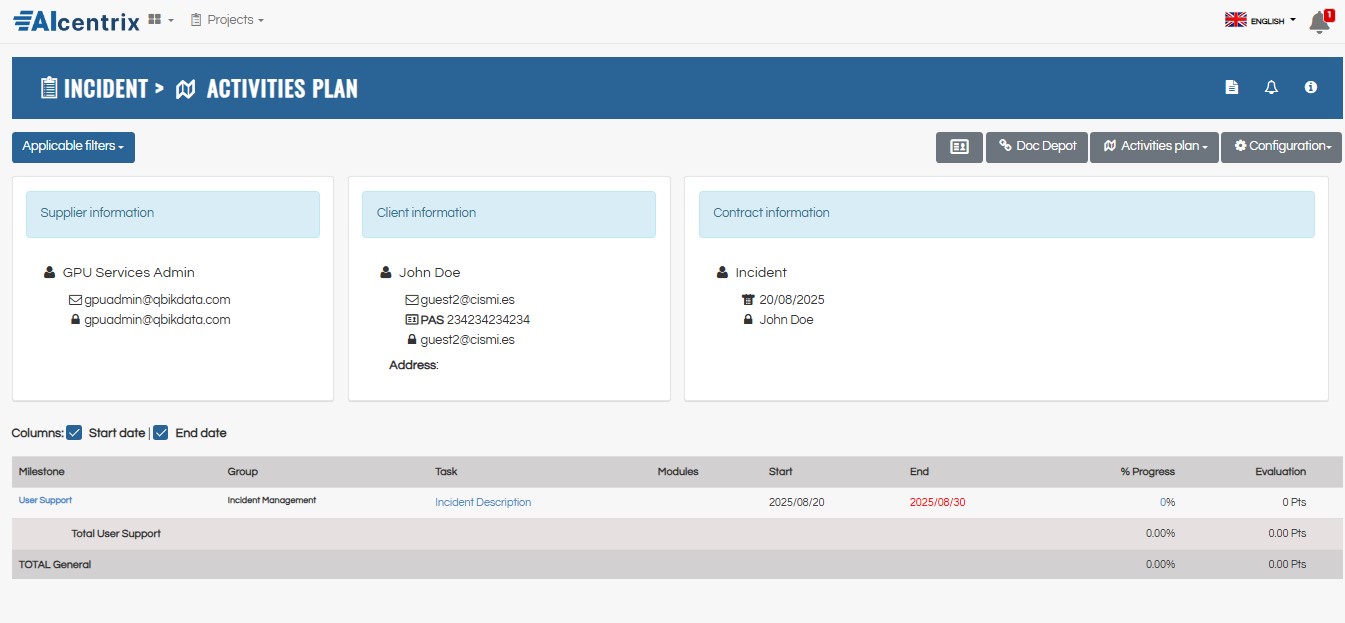The image size is (1345, 623).
Task: Open the ENGLISH language menu
Action: pos(1270,21)
